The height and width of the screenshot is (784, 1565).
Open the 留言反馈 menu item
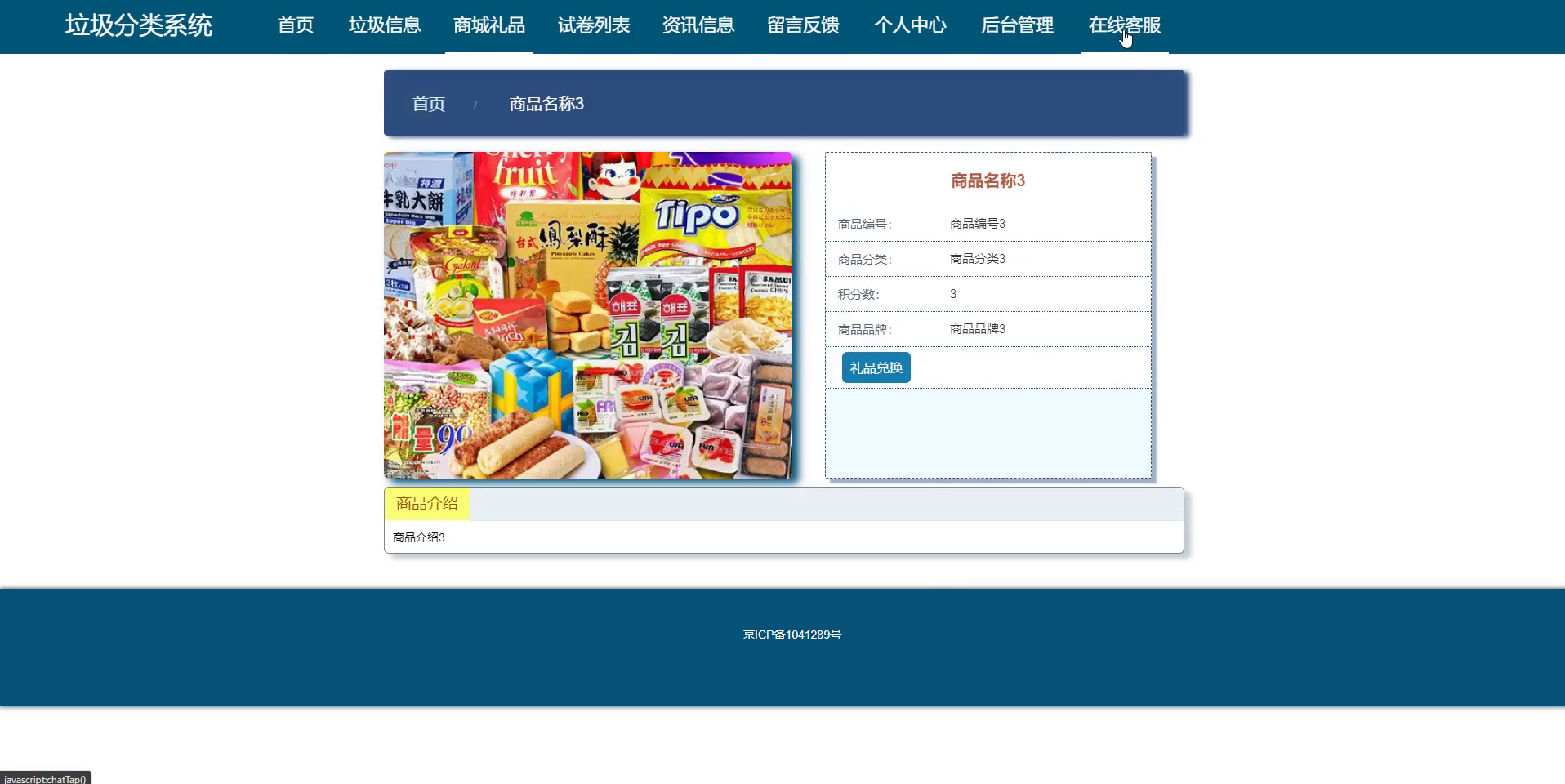[803, 25]
